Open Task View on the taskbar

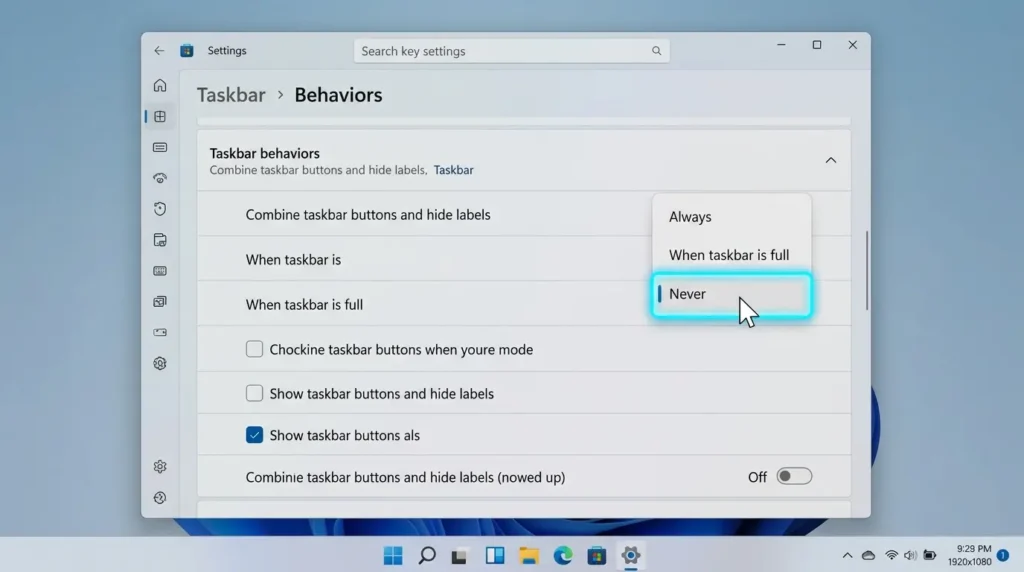[x=460, y=556]
